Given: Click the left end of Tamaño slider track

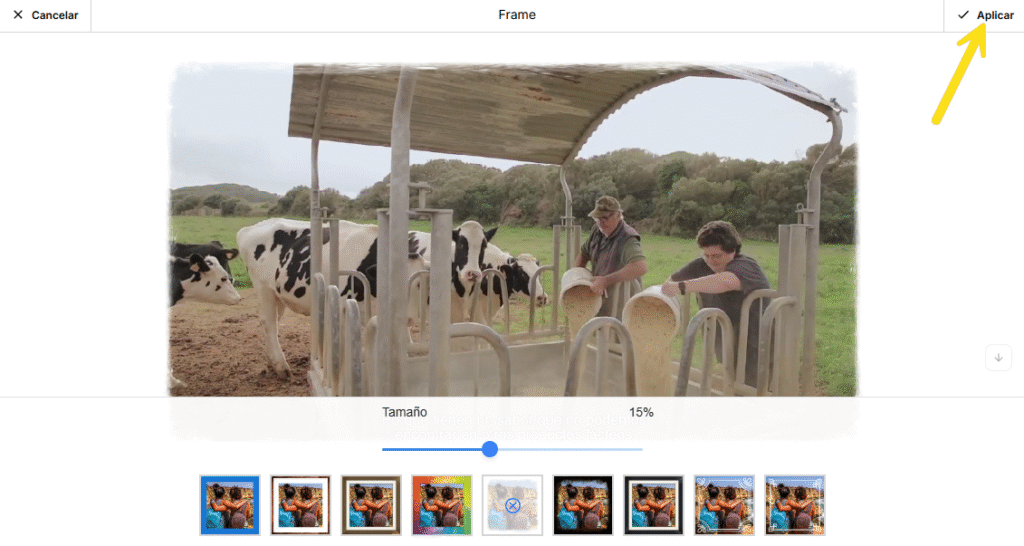Looking at the screenshot, I should [385, 449].
